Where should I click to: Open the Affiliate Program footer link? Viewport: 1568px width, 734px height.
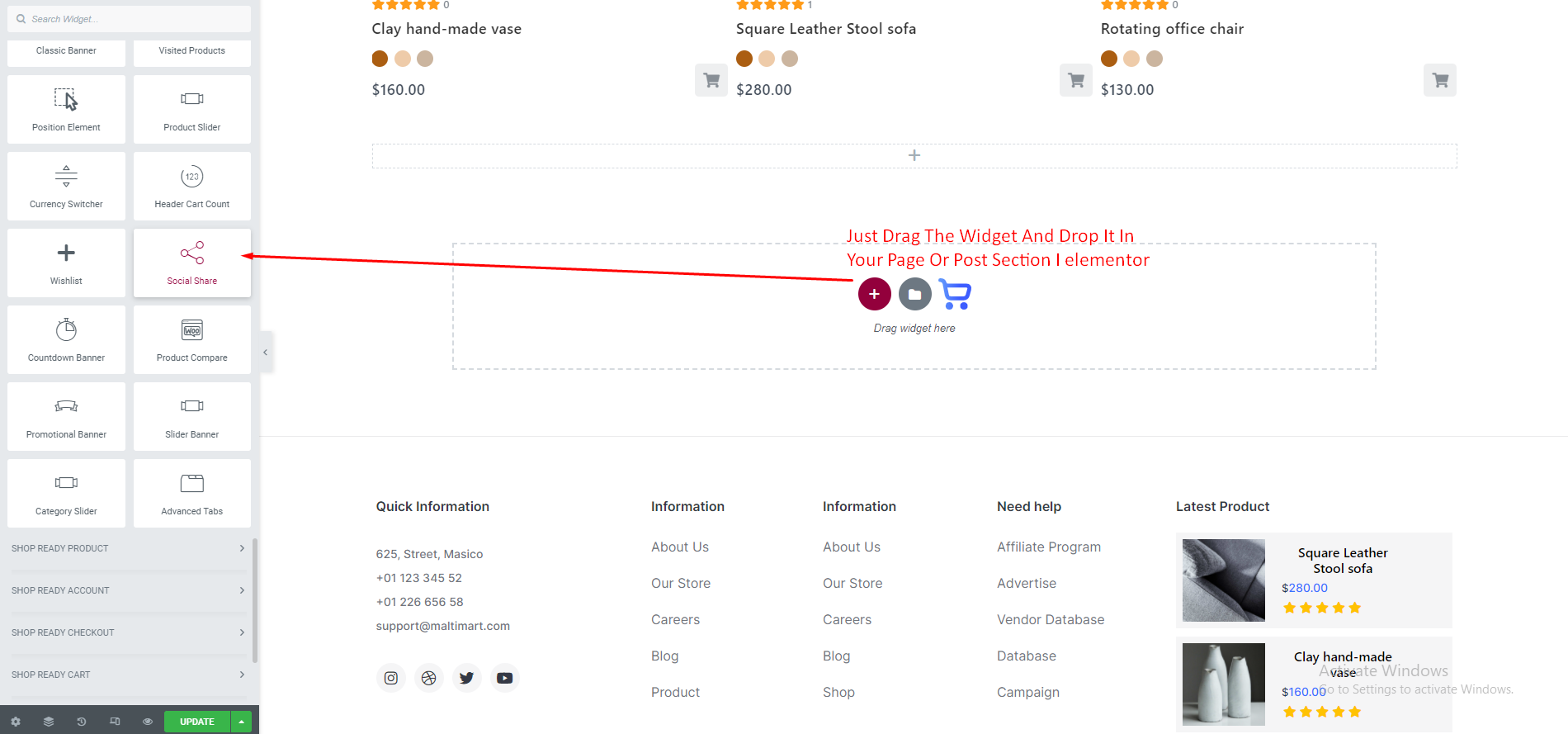[x=1048, y=547]
